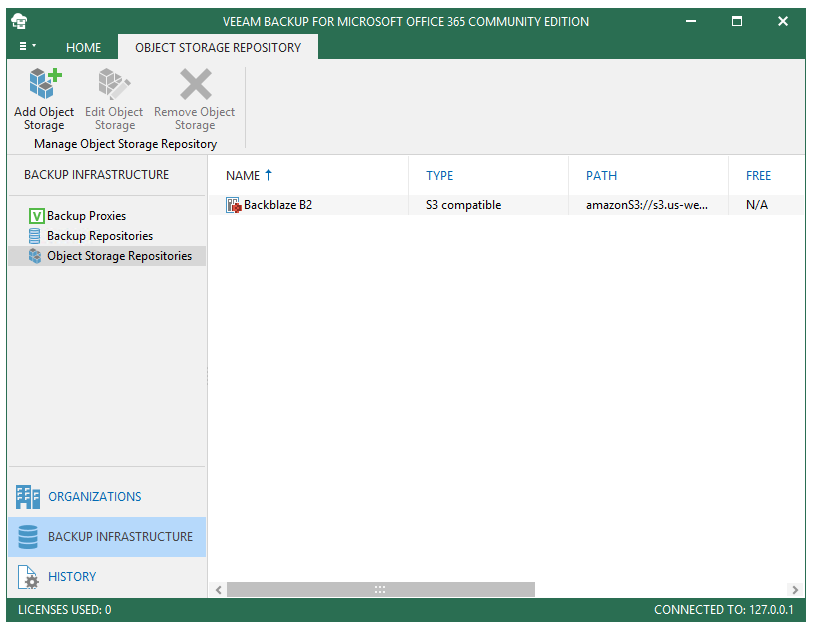Viewport: 813px width, 629px height.
Task: Open Backup Repositories tree item
Action: tap(100, 236)
